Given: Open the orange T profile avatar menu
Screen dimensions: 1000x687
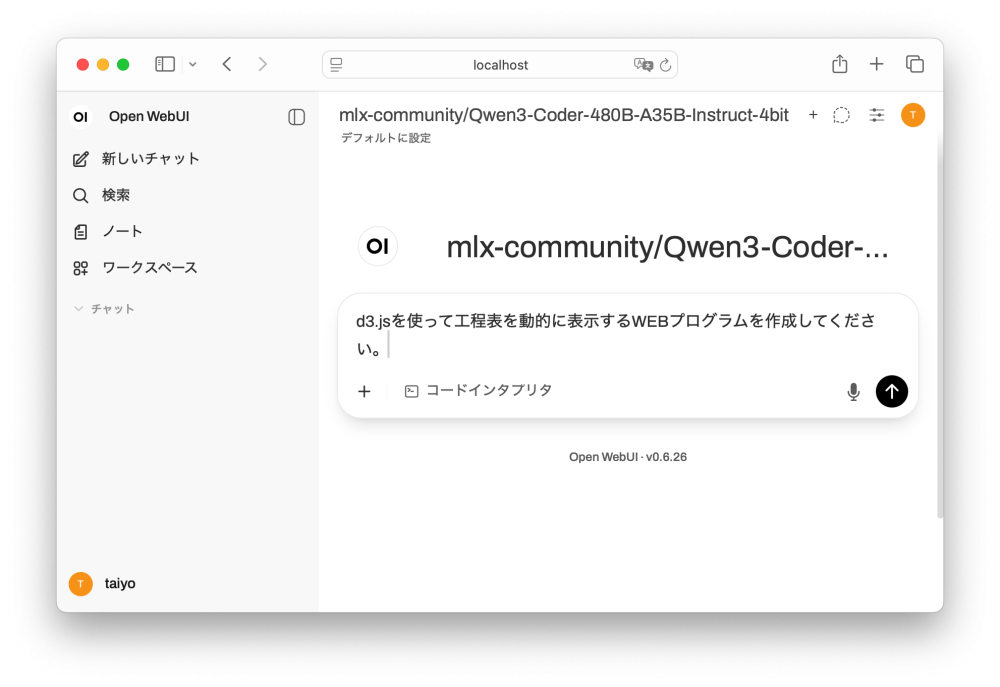Looking at the screenshot, I should (x=913, y=115).
